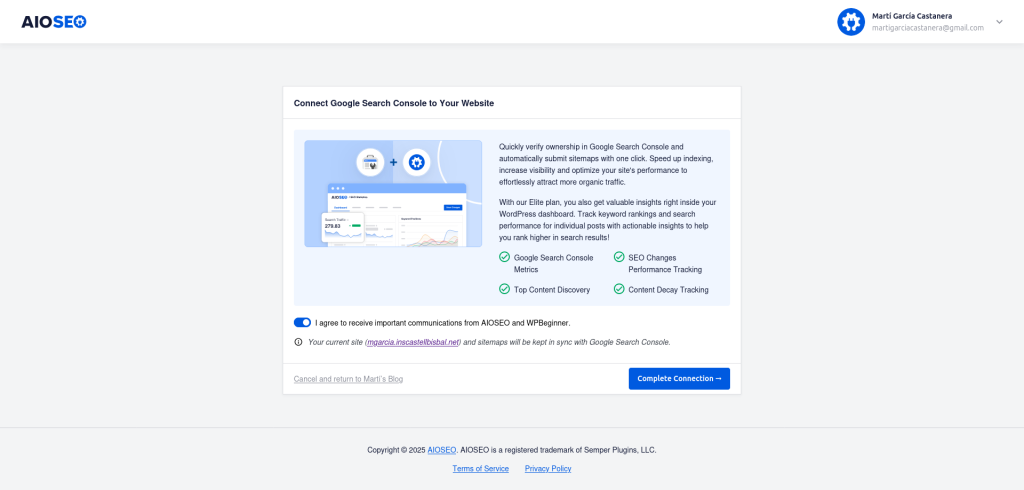Screen dimensions: 1024x490
Task: Click the blue AIOSEO gear icon in banner
Action: coord(416,162)
